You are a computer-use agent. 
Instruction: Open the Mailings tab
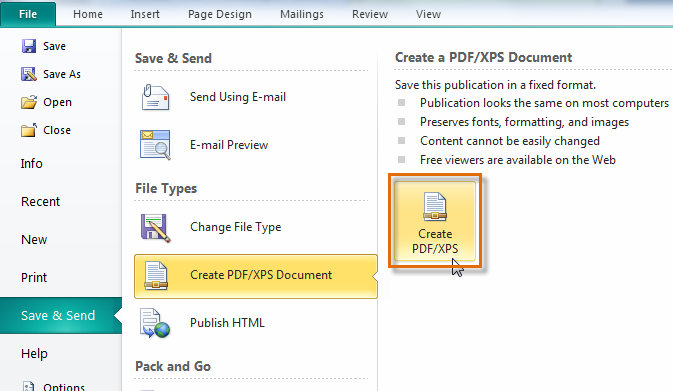[x=302, y=14]
